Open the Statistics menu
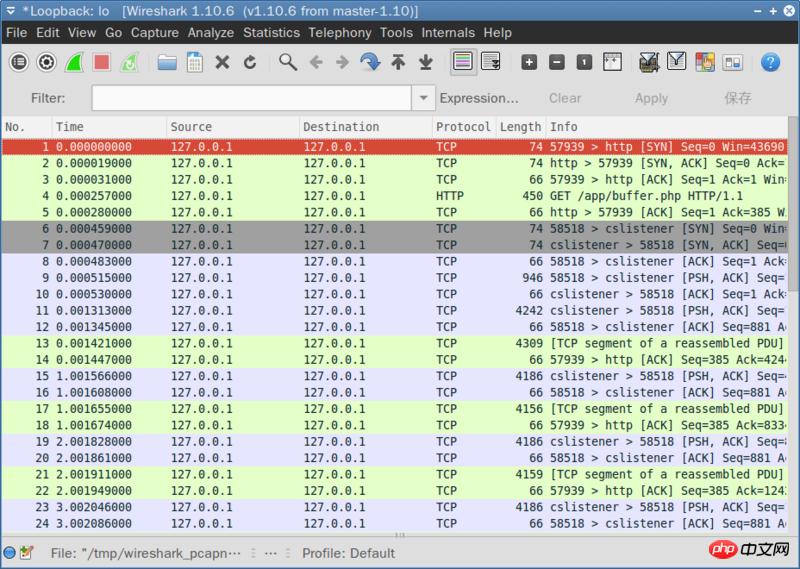800x569 pixels. (271, 33)
